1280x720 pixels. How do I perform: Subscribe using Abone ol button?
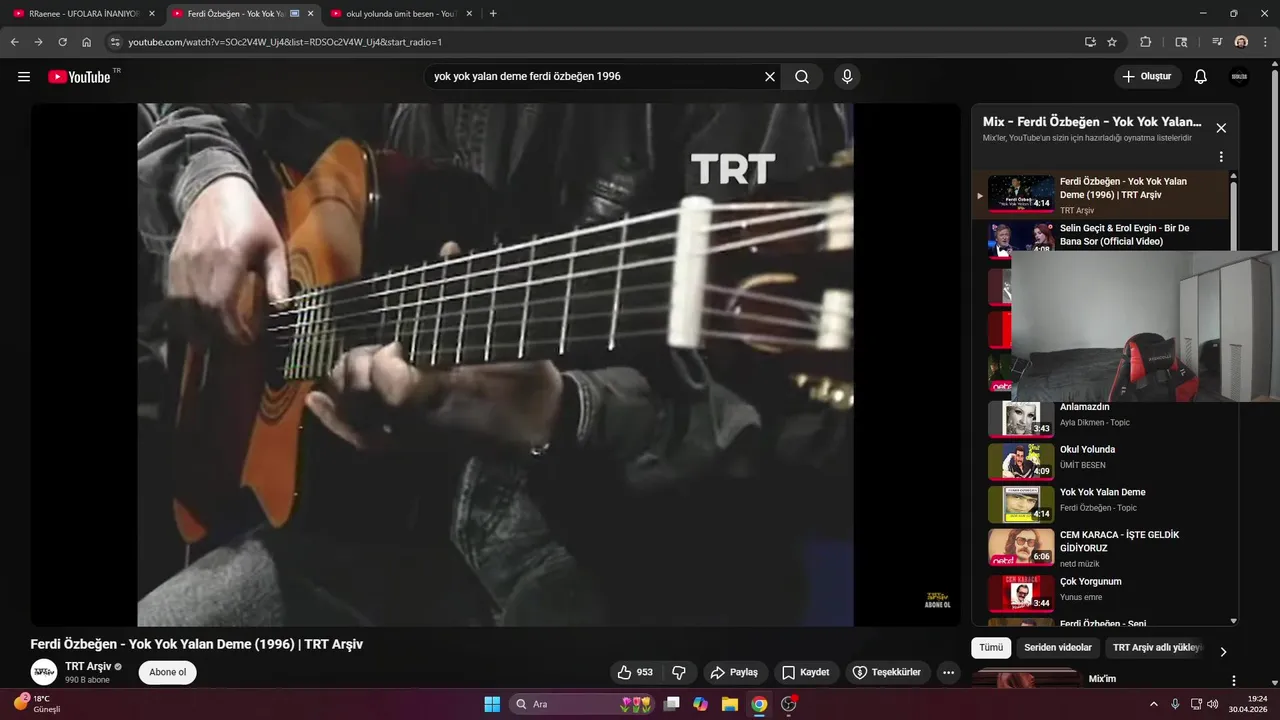(x=167, y=672)
